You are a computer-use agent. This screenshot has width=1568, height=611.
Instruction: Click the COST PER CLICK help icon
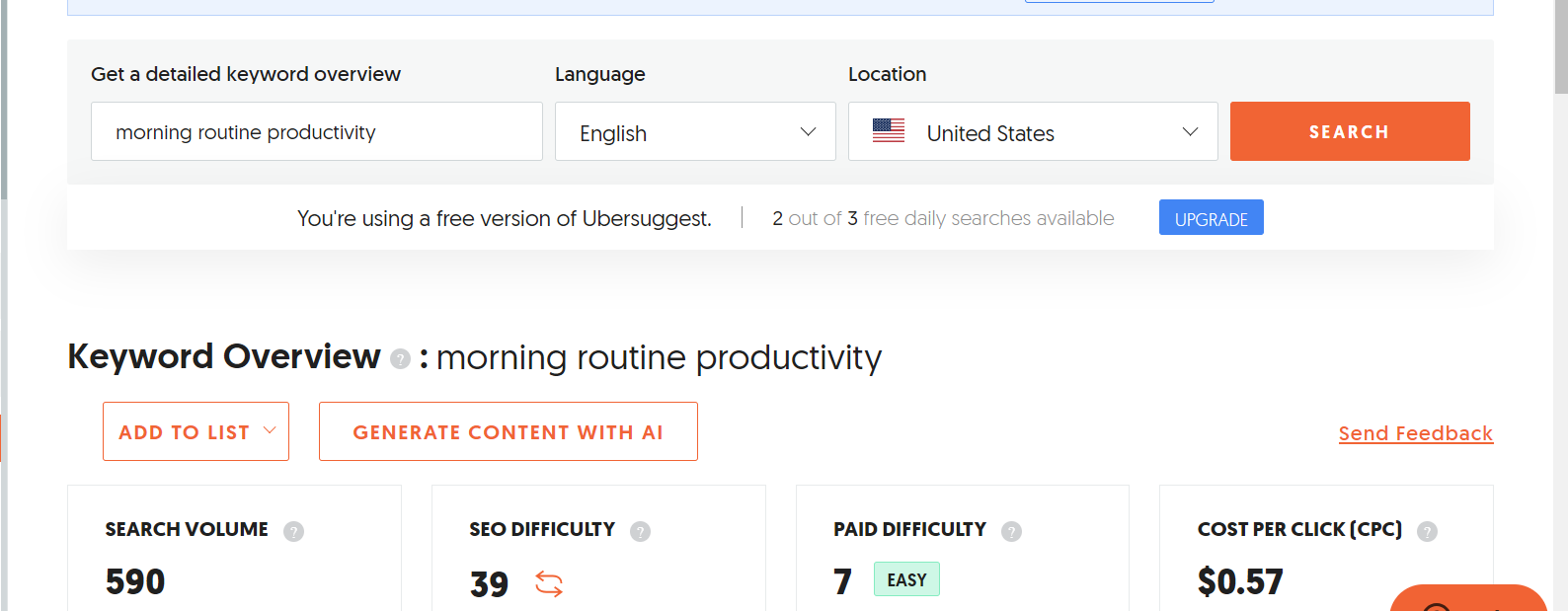[1427, 531]
